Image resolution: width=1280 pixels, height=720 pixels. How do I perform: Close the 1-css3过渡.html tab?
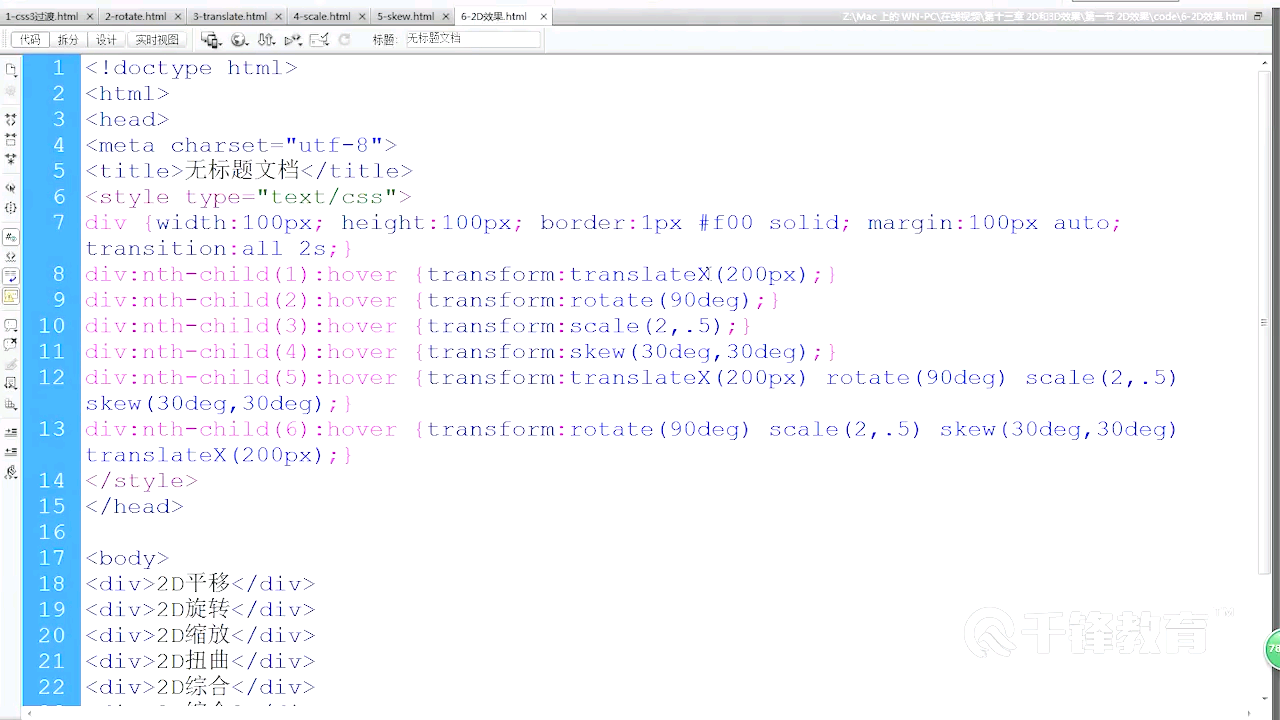coord(89,17)
